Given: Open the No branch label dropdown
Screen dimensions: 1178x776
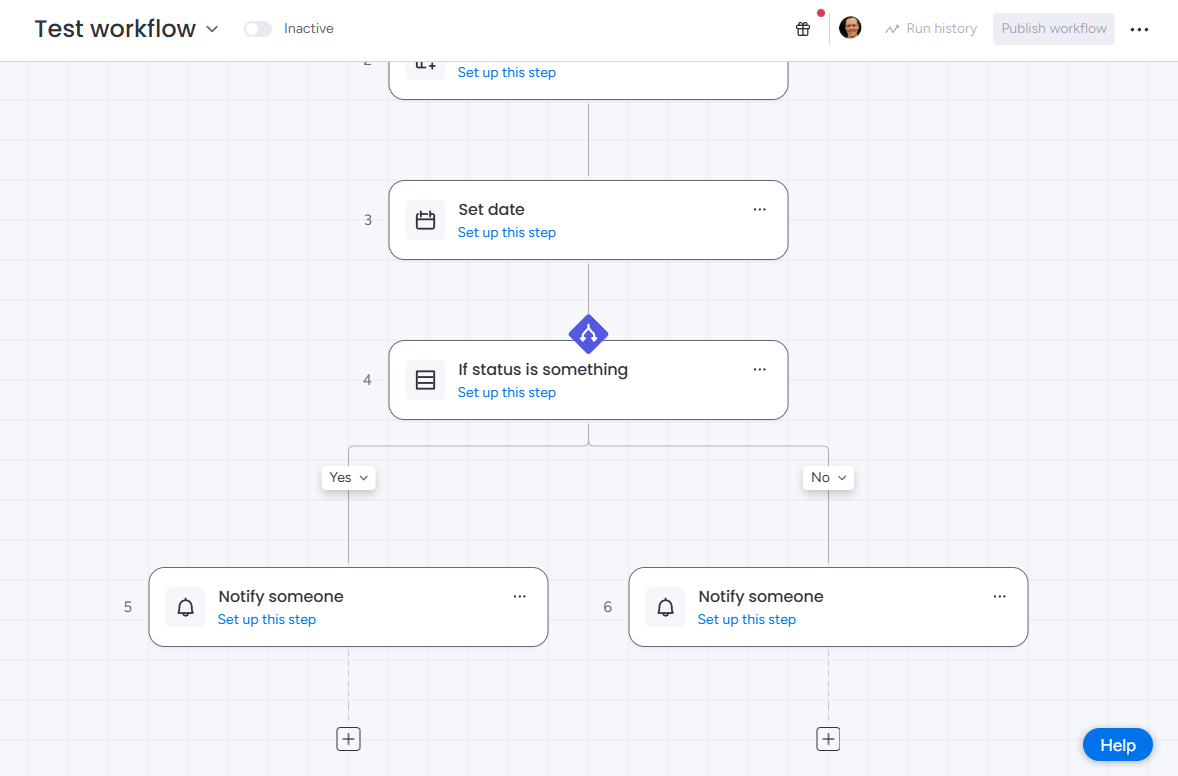Looking at the screenshot, I should pyautogui.click(x=828, y=477).
